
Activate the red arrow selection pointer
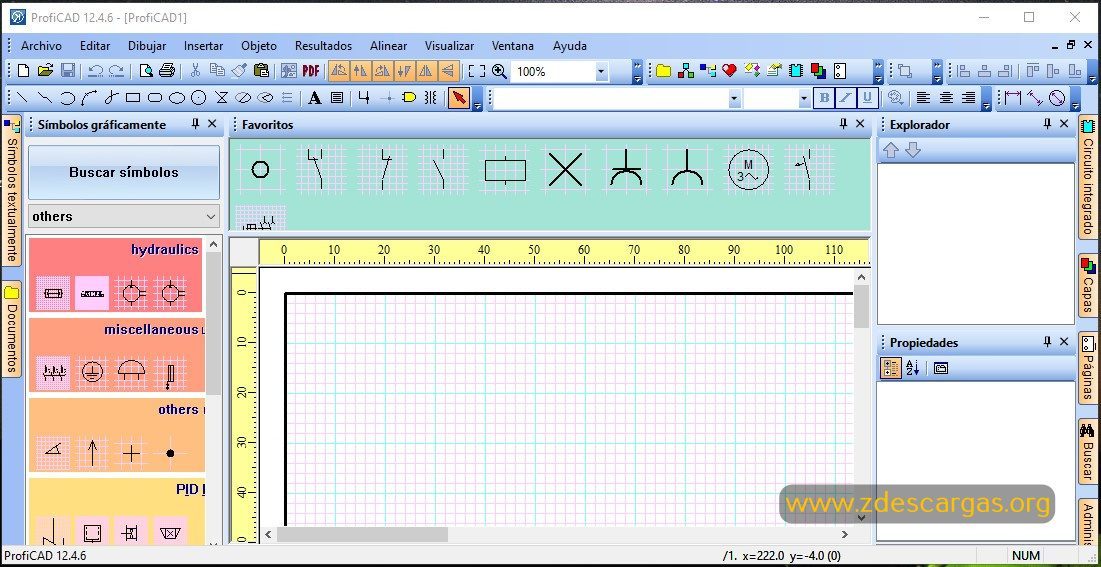(459, 98)
